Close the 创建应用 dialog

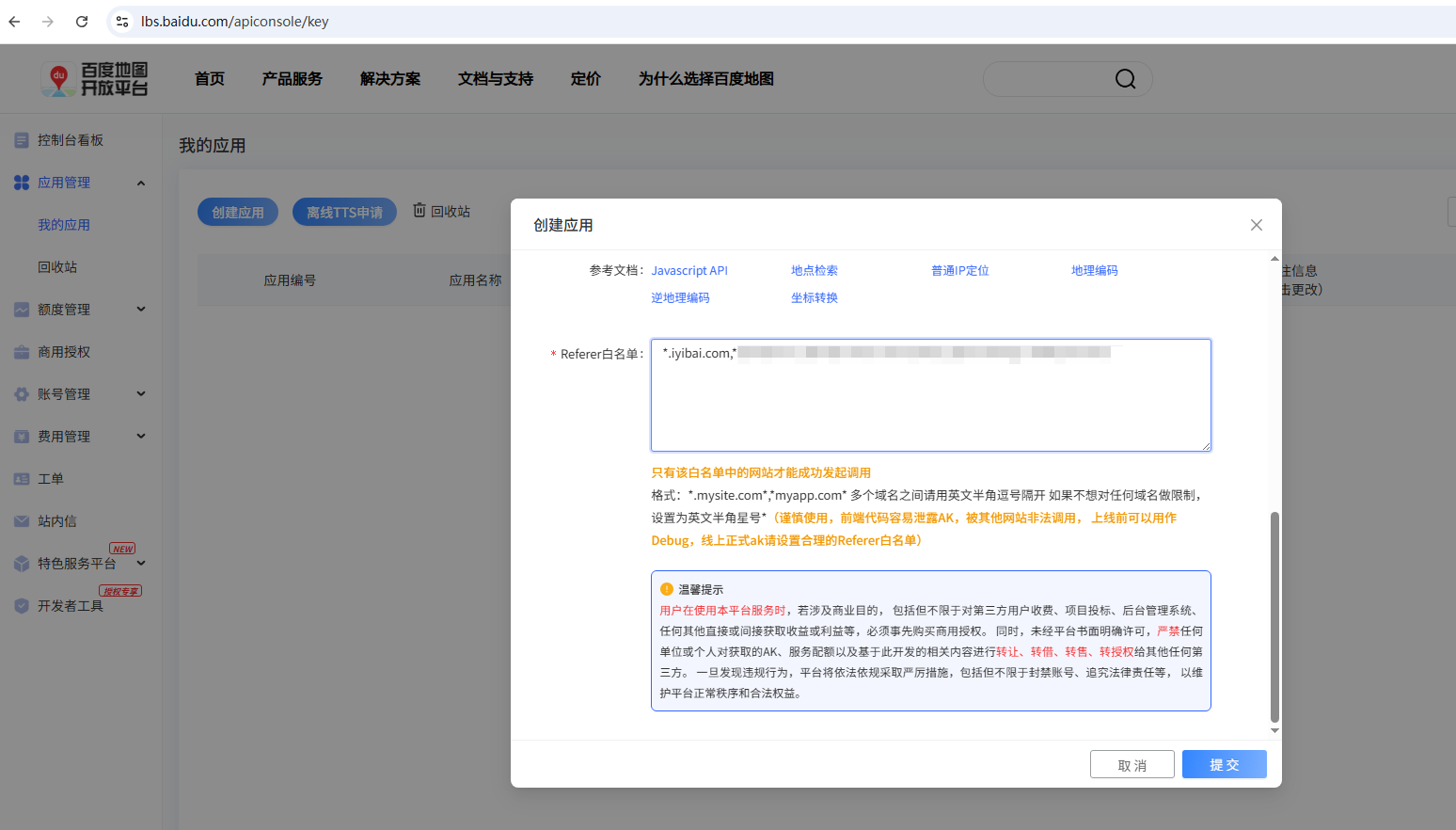point(1256,225)
